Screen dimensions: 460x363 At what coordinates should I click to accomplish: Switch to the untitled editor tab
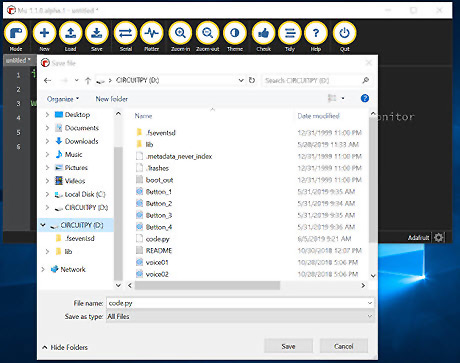click(x=18, y=60)
